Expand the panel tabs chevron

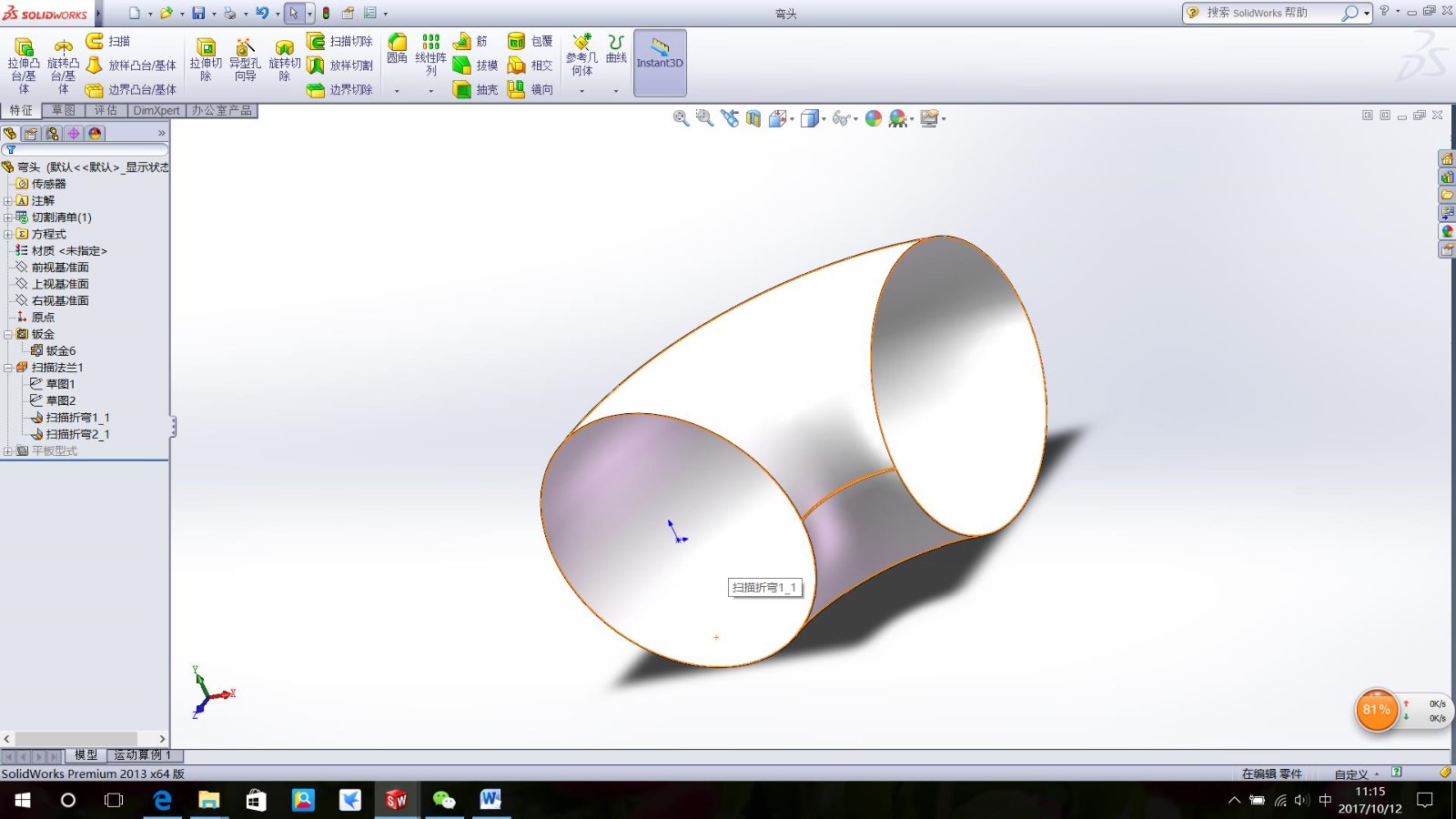(162, 134)
